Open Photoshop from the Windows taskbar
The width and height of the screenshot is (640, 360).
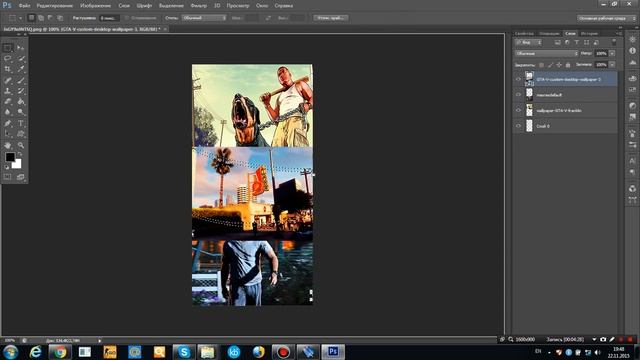coord(333,351)
